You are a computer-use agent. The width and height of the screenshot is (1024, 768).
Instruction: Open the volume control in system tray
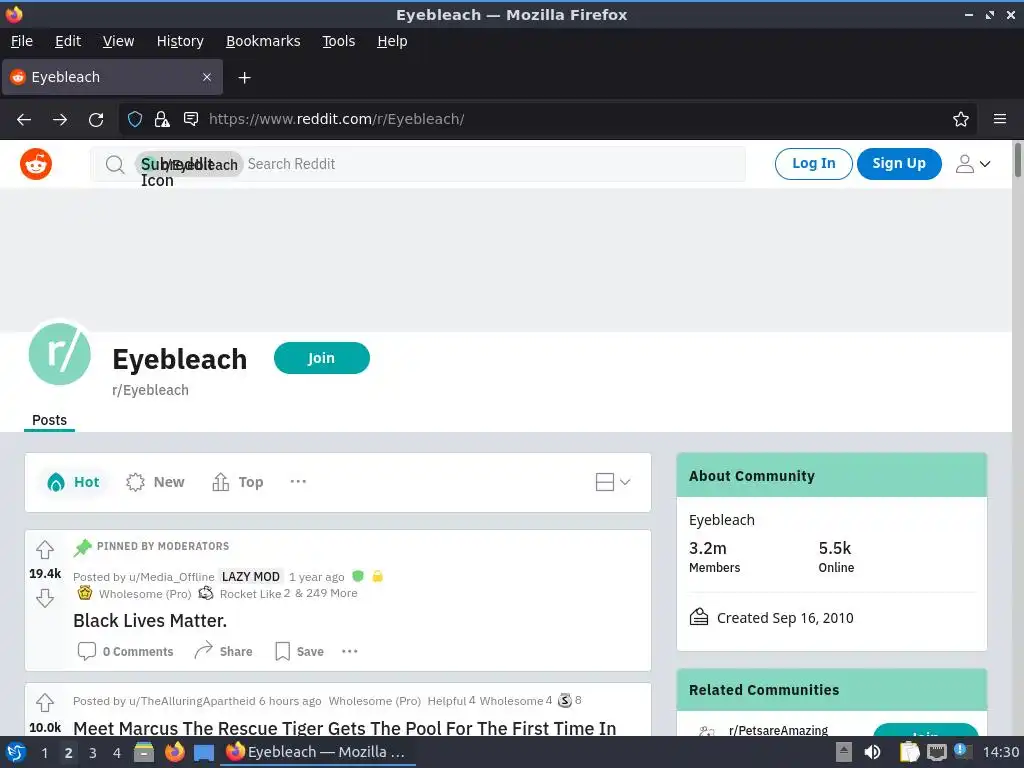click(872, 752)
